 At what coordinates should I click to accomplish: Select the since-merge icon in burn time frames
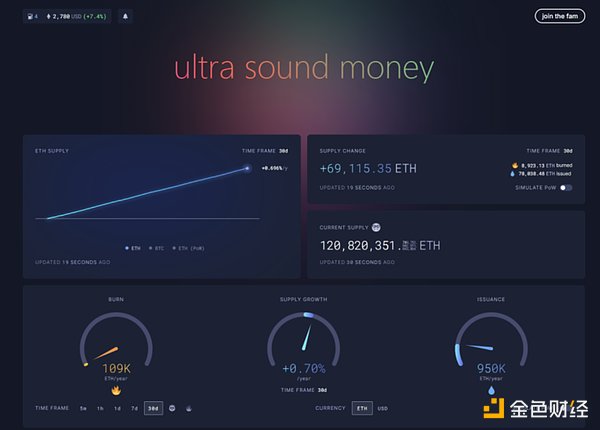(x=172, y=408)
